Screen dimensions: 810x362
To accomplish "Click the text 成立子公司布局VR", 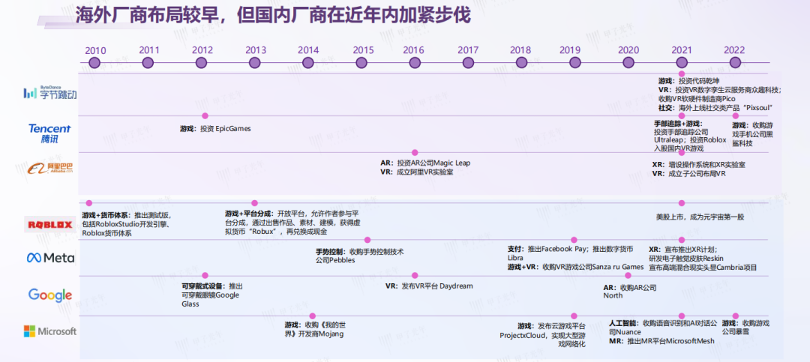I will (x=697, y=174).
